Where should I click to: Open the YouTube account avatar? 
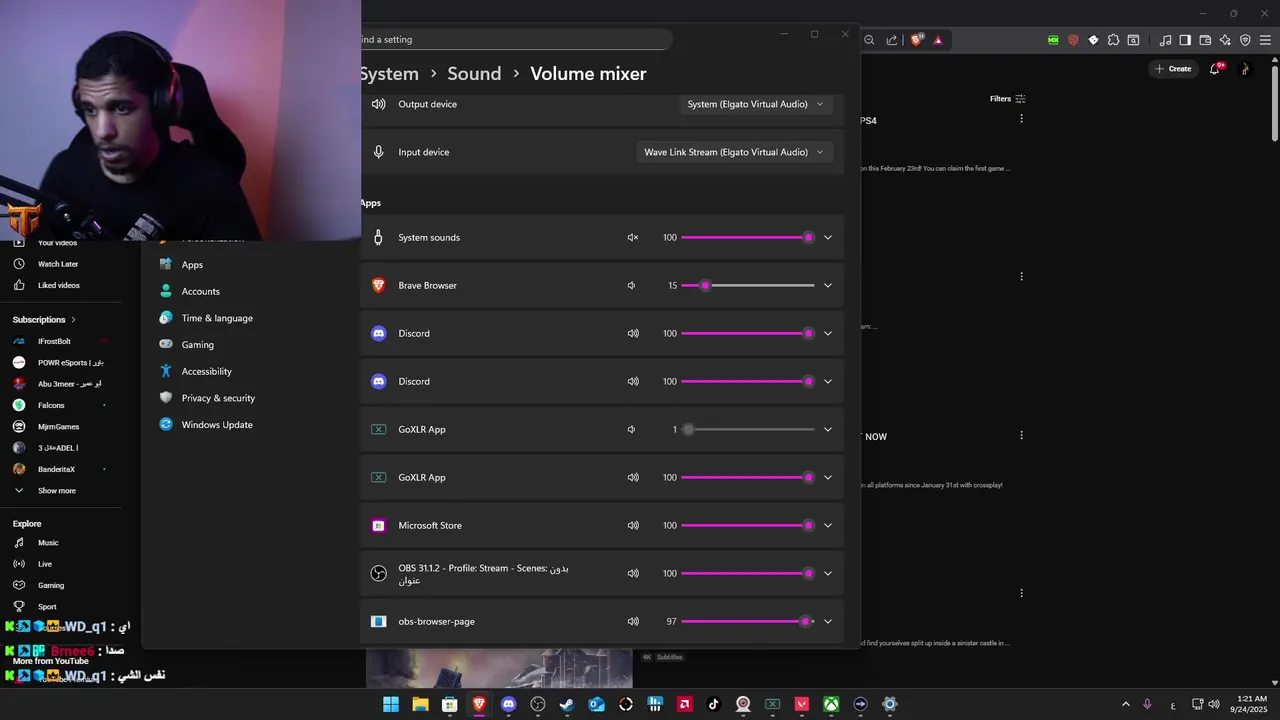coord(1245,69)
